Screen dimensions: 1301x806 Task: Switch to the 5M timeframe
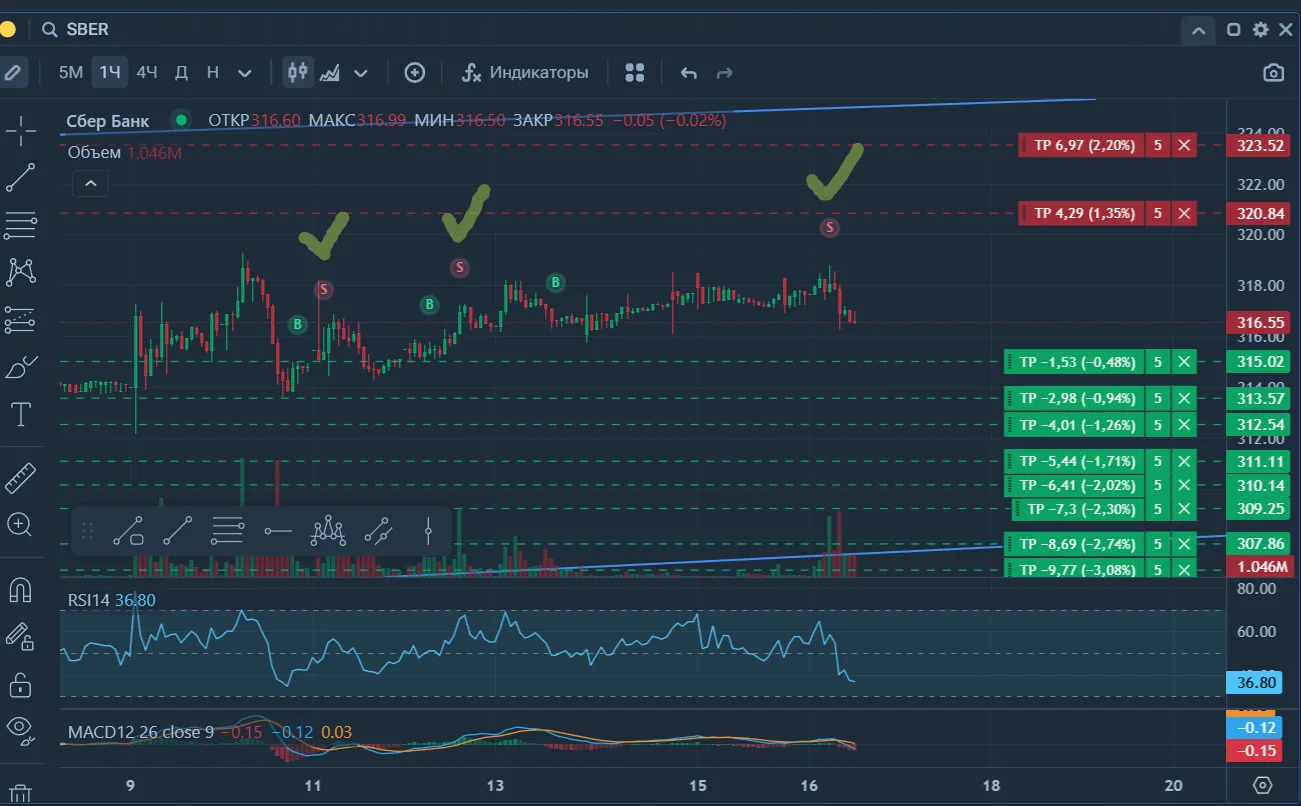coord(71,73)
